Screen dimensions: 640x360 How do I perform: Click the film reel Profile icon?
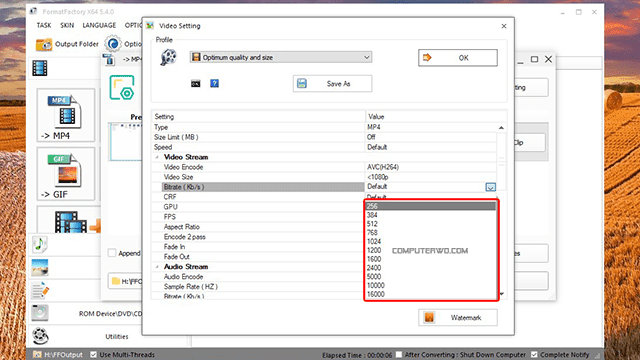pos(168,57)
